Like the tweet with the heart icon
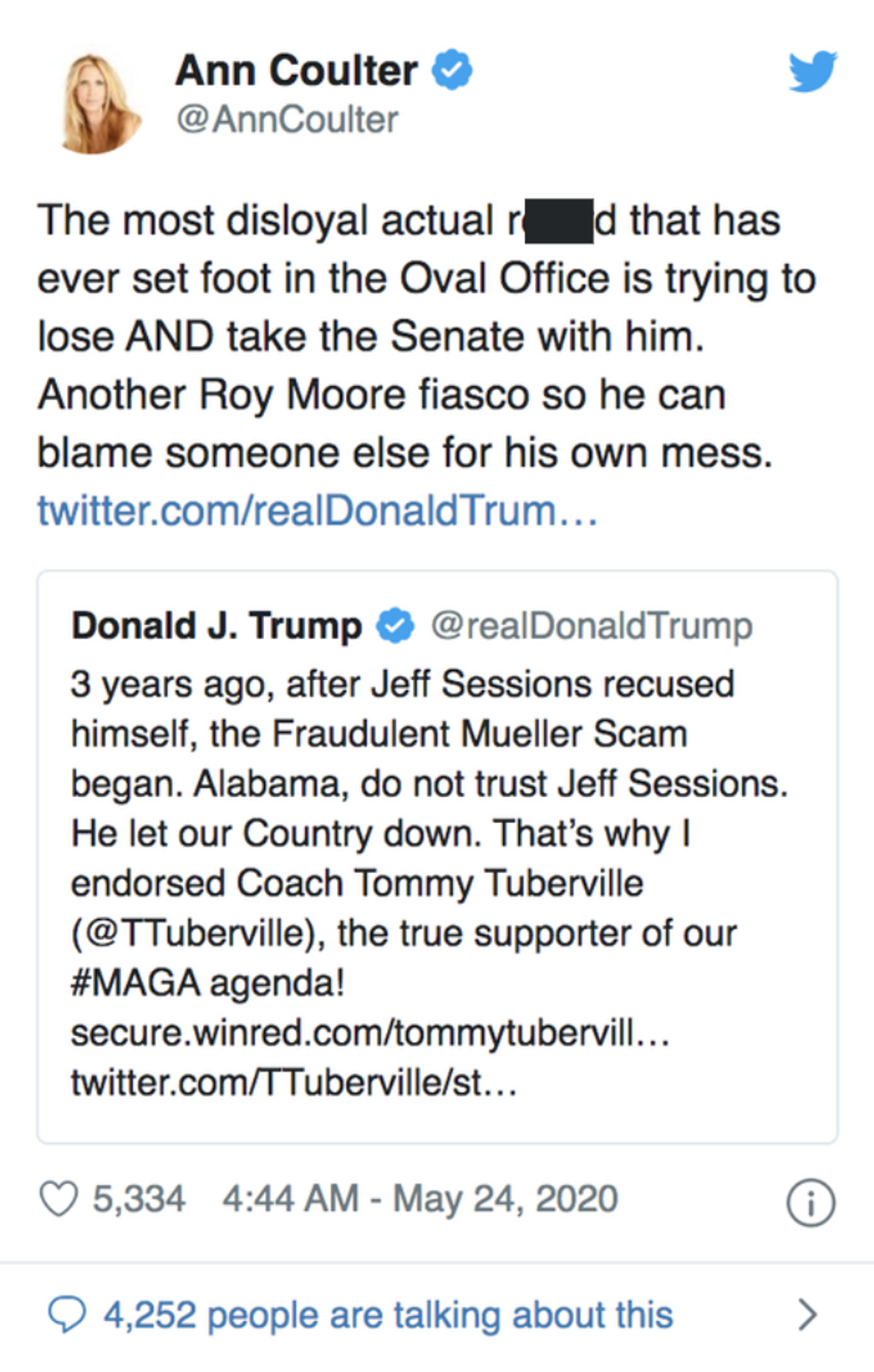 pyautogui.click(x=59, y=1199)
